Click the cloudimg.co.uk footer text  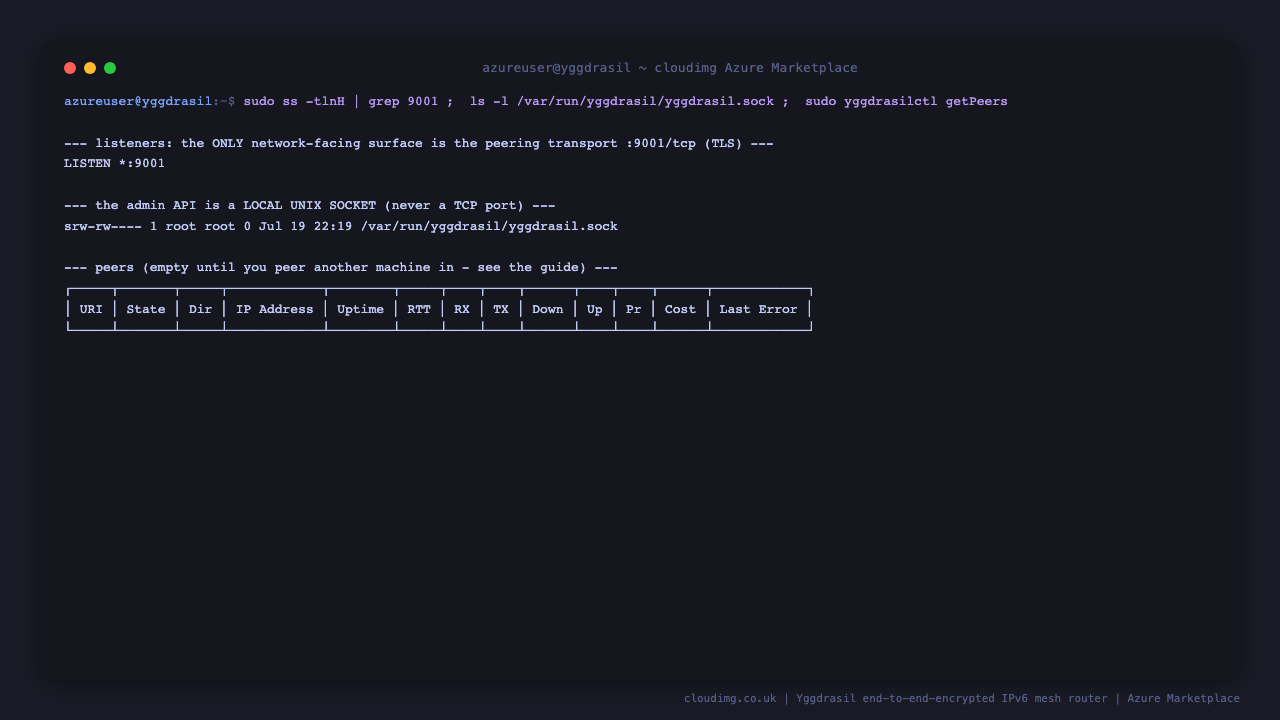(x=730, y=698)
